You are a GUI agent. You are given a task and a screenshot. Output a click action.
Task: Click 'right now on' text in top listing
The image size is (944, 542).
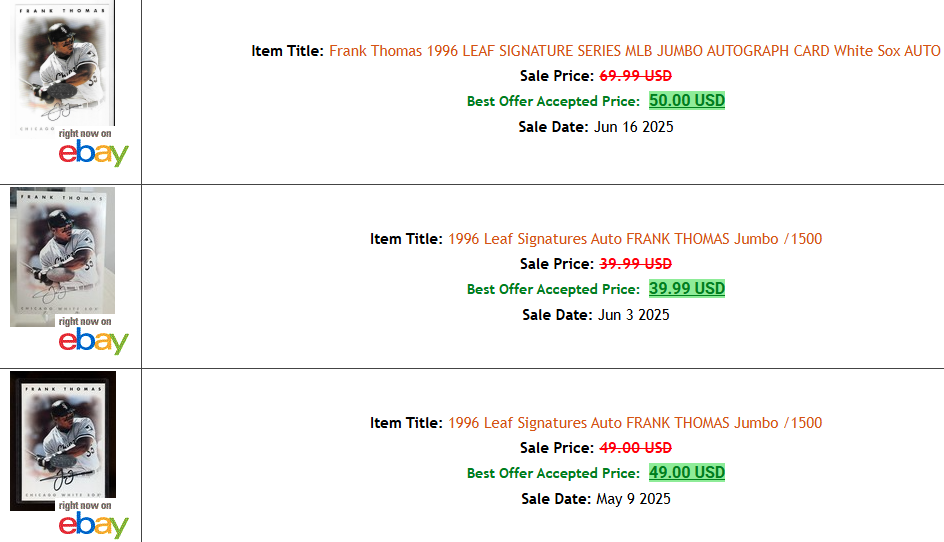85,134
